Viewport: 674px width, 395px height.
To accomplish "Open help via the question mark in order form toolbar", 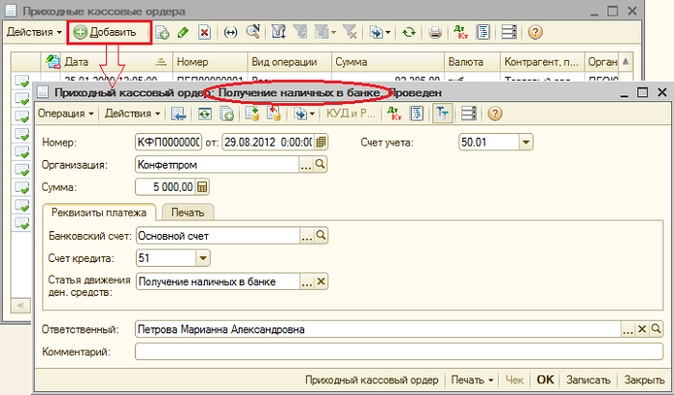I will [x=495, y=113].
